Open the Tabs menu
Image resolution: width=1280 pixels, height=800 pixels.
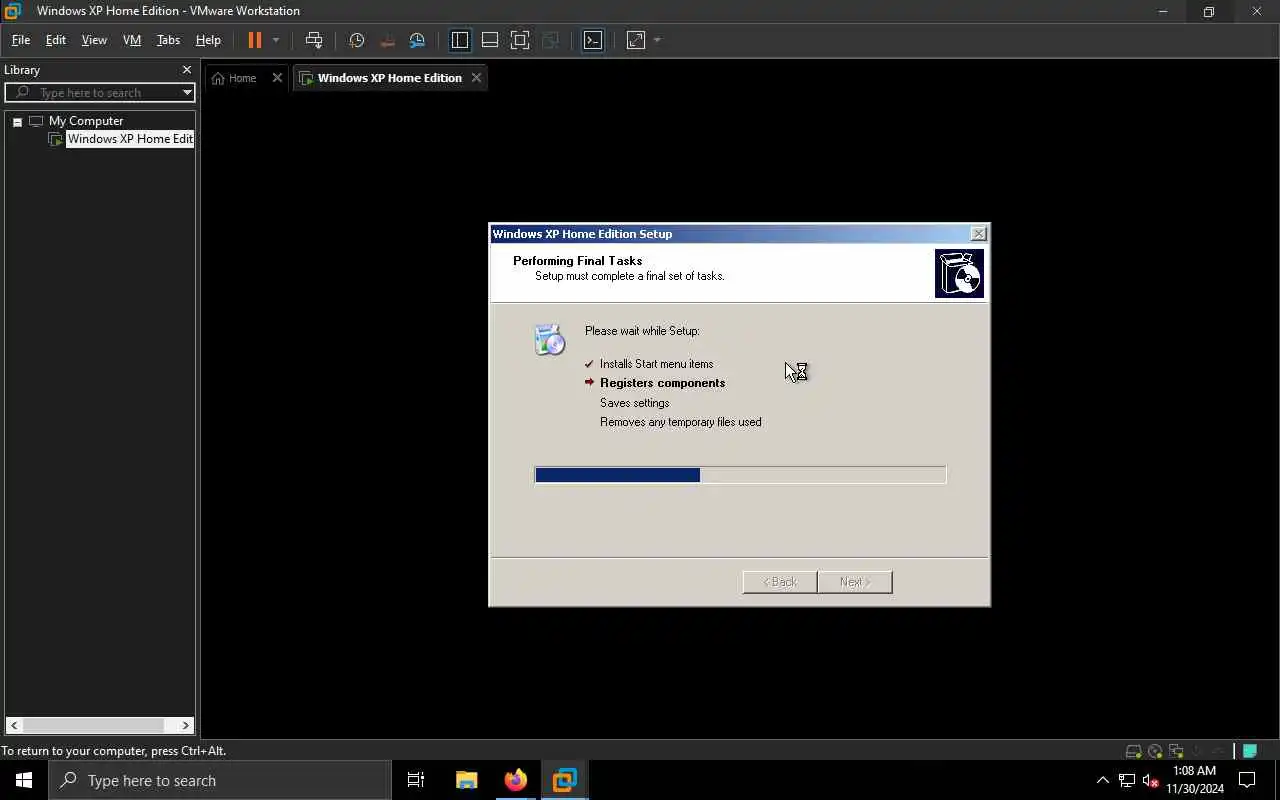(168, 40)
